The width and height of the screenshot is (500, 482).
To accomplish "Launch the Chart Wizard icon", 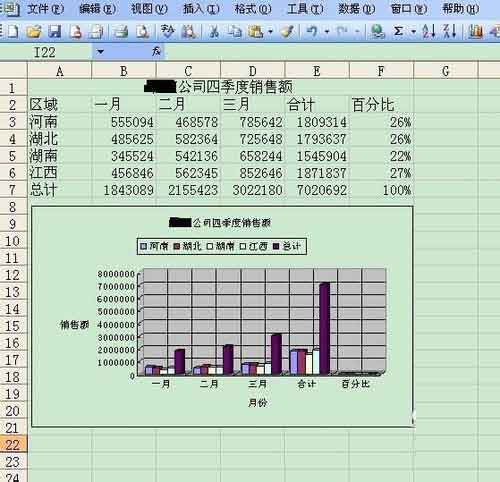I will (x=475, y=31).
